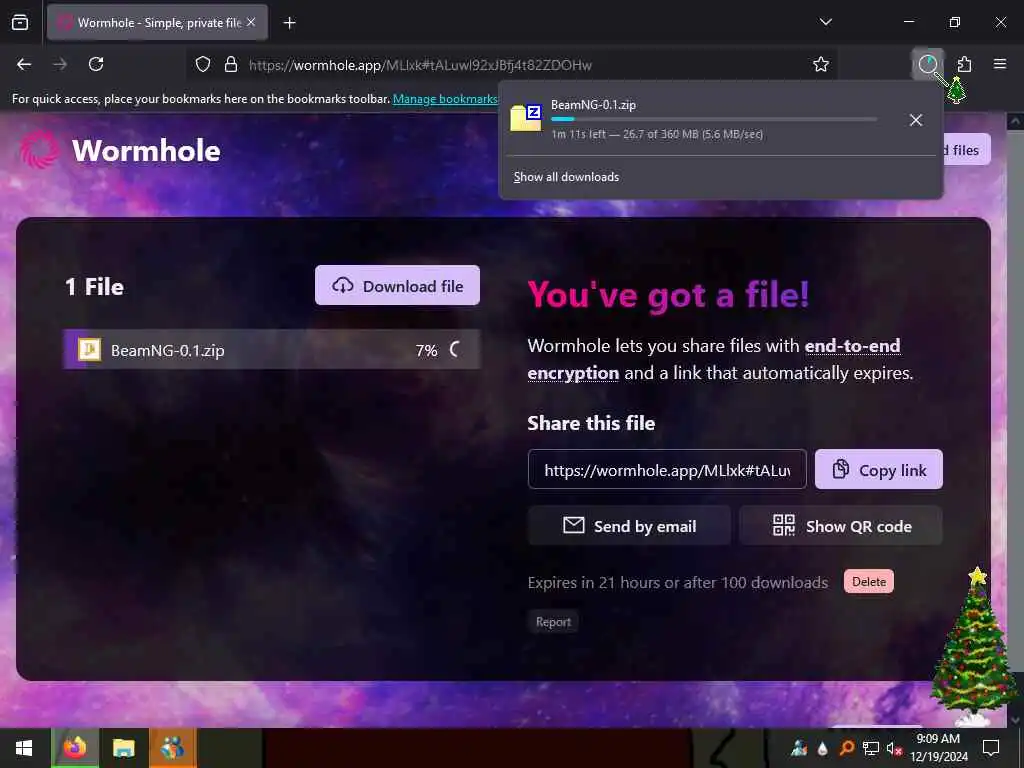Click the water drop tray icon

[x=822, y=748]
